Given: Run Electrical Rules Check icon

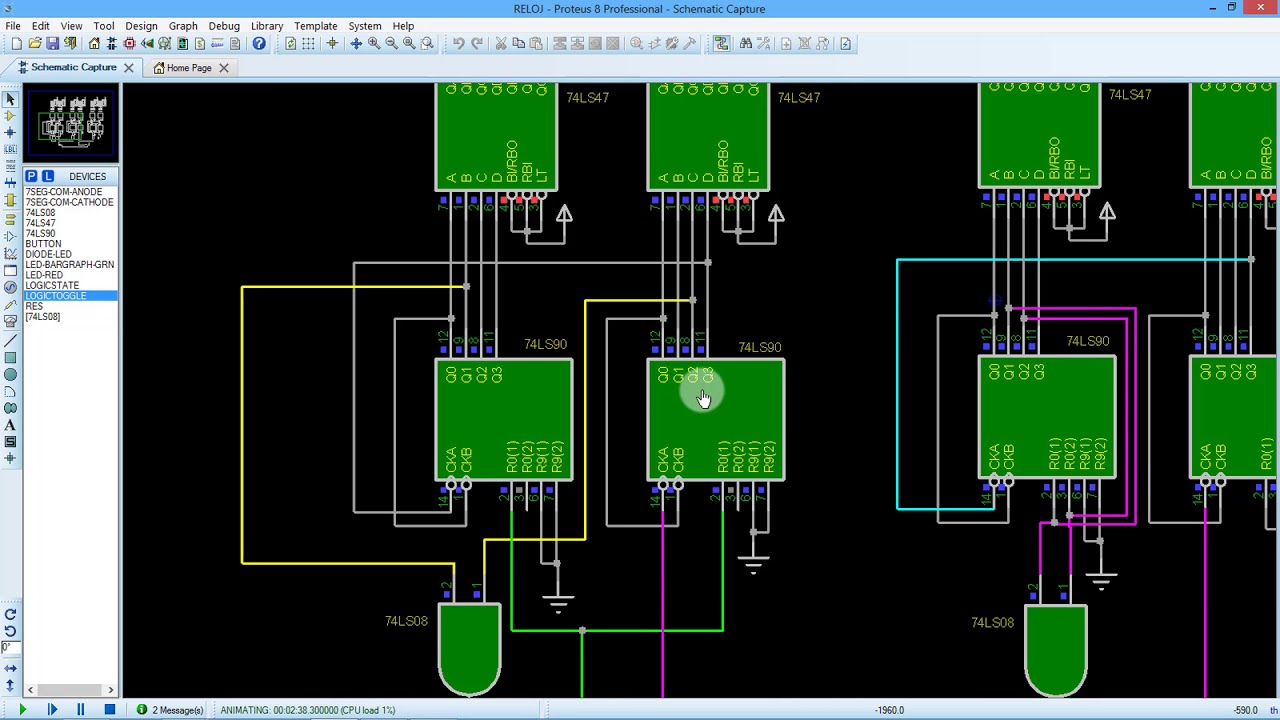Looking at the screenshot, I should click(x=846, y=43).
